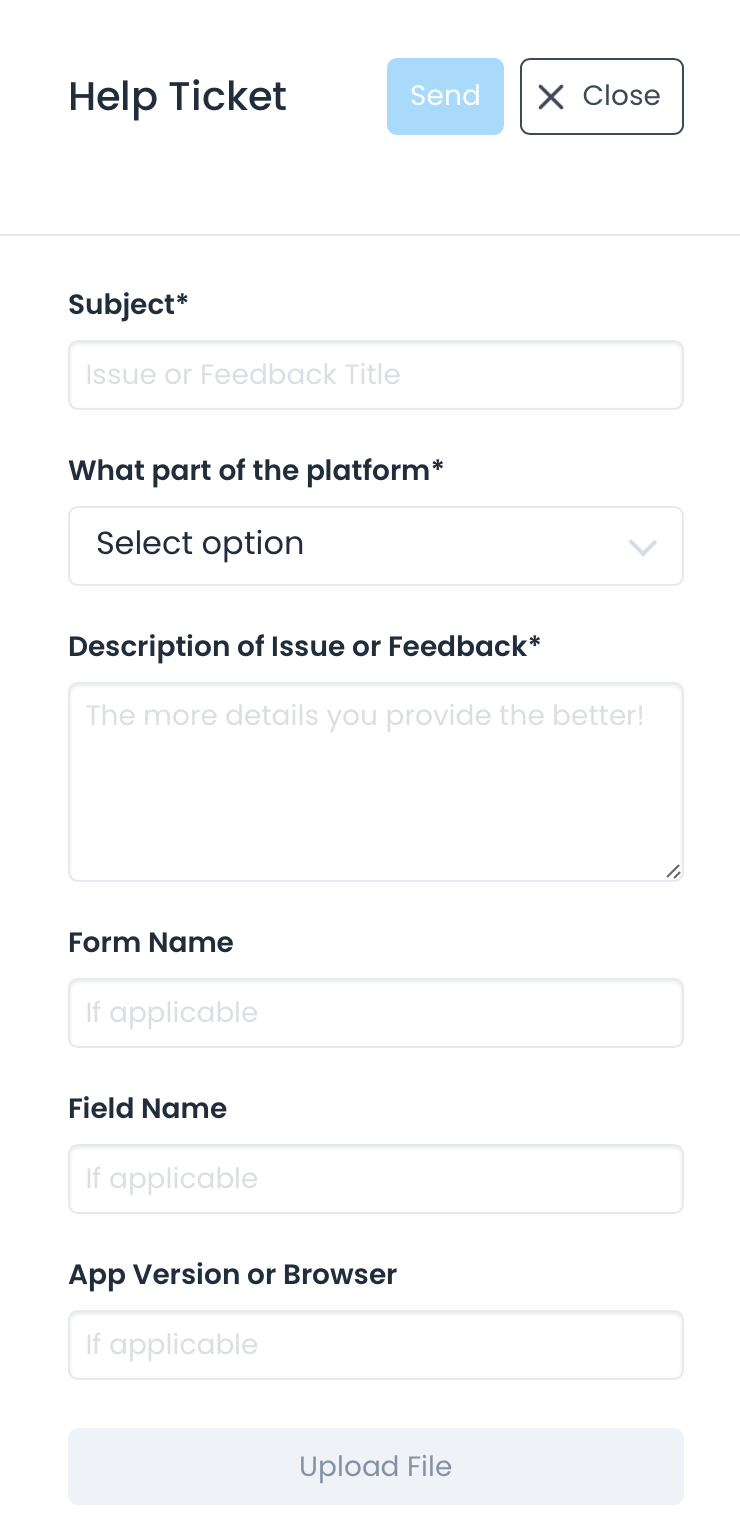This screenshot has width=740, height=1536.
Task: Focus the Form Name input field
Action: [375, 1013]
